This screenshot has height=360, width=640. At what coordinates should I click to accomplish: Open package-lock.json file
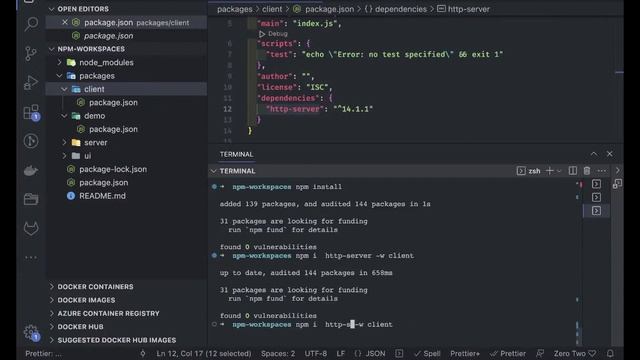[113, 169]
